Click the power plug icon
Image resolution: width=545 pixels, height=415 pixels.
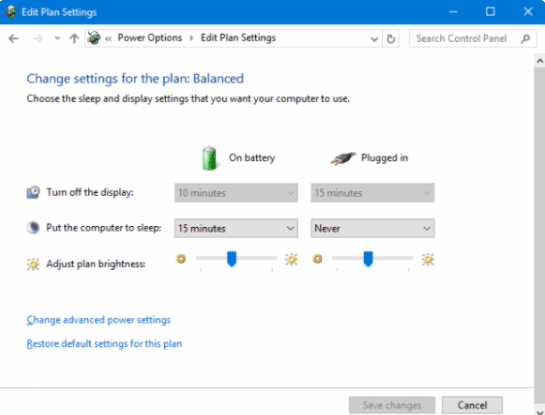point(342,158)
